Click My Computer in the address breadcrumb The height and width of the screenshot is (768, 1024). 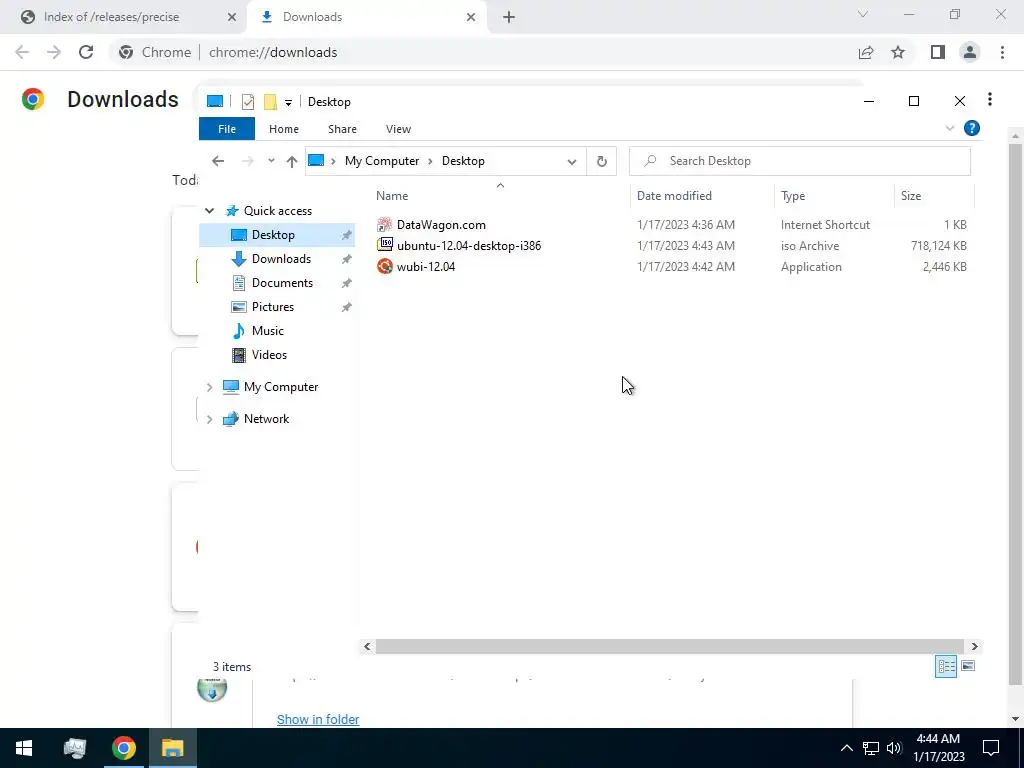[381, 161]
